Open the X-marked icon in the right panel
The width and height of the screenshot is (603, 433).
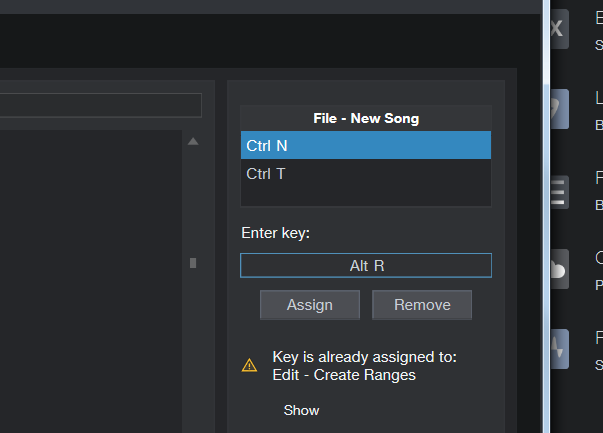pyautogui.click(x=559, y=29)
